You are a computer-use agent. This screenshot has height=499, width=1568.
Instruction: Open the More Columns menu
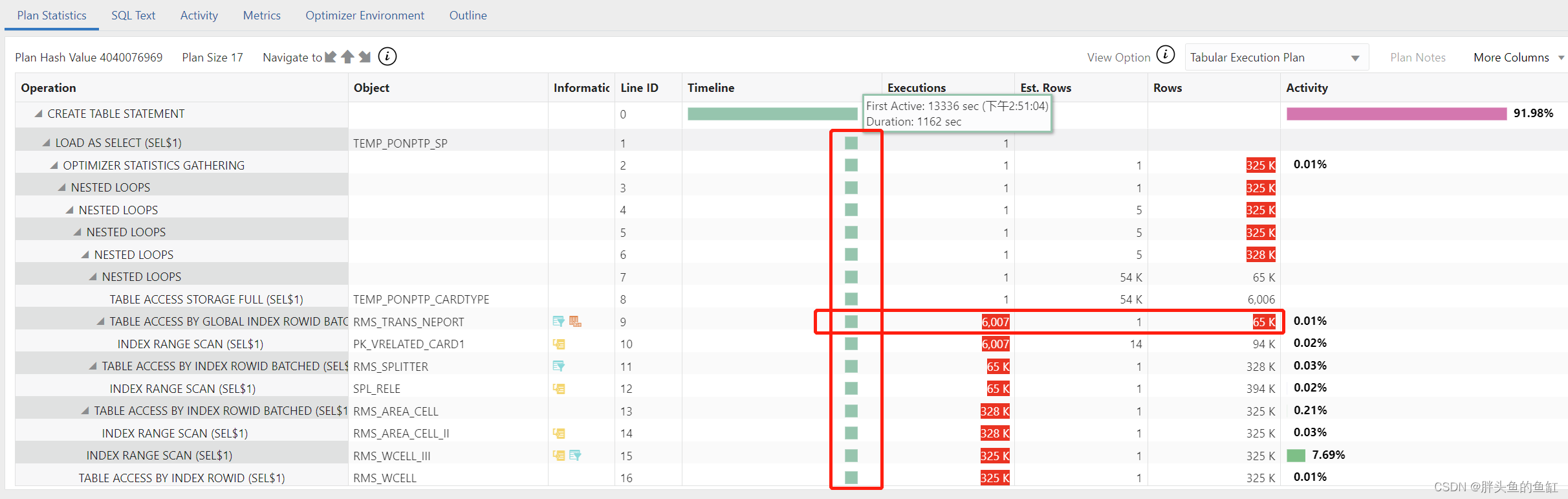(x=1518, y=58)
